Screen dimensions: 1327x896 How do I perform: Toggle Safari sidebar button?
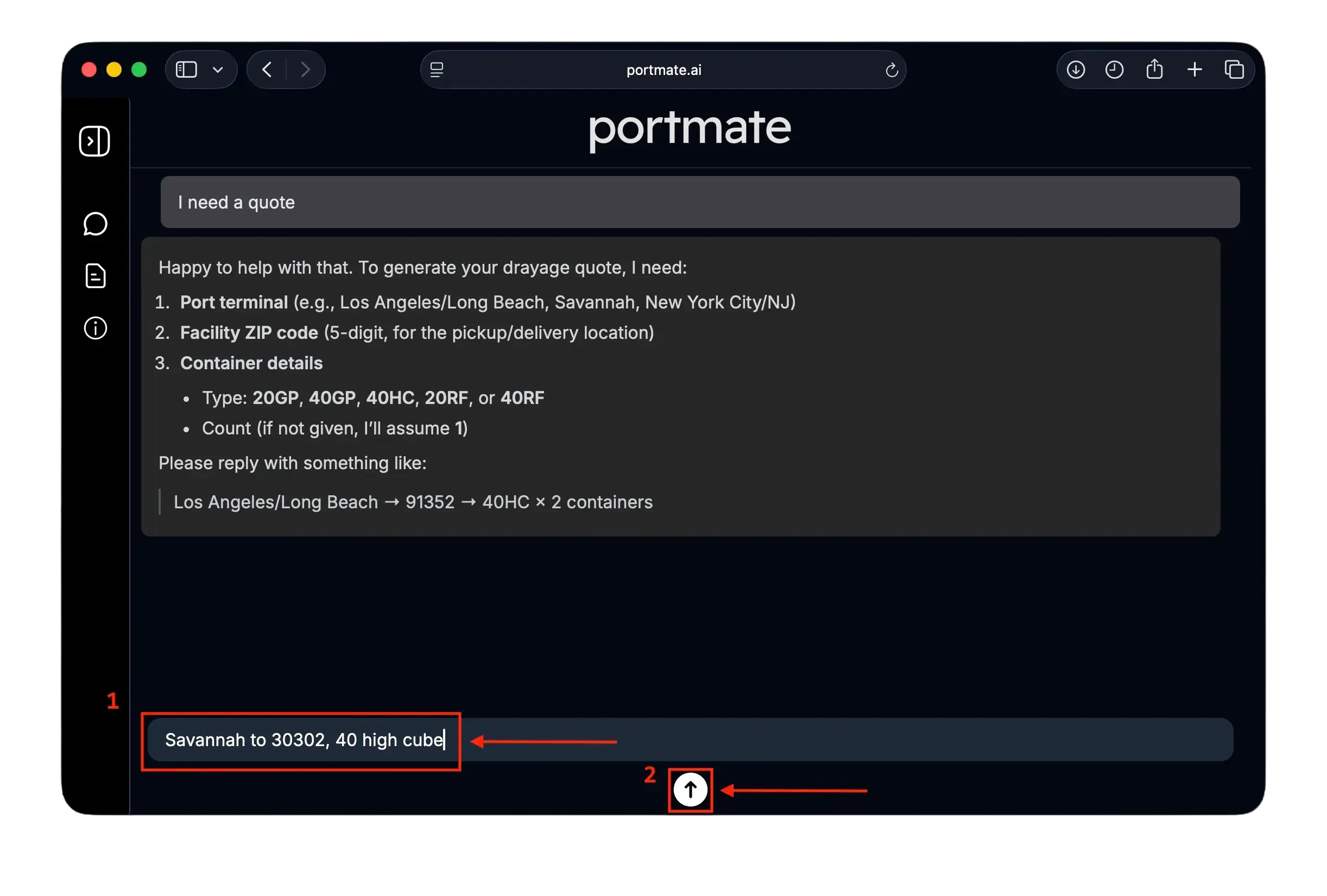point(186,70)
